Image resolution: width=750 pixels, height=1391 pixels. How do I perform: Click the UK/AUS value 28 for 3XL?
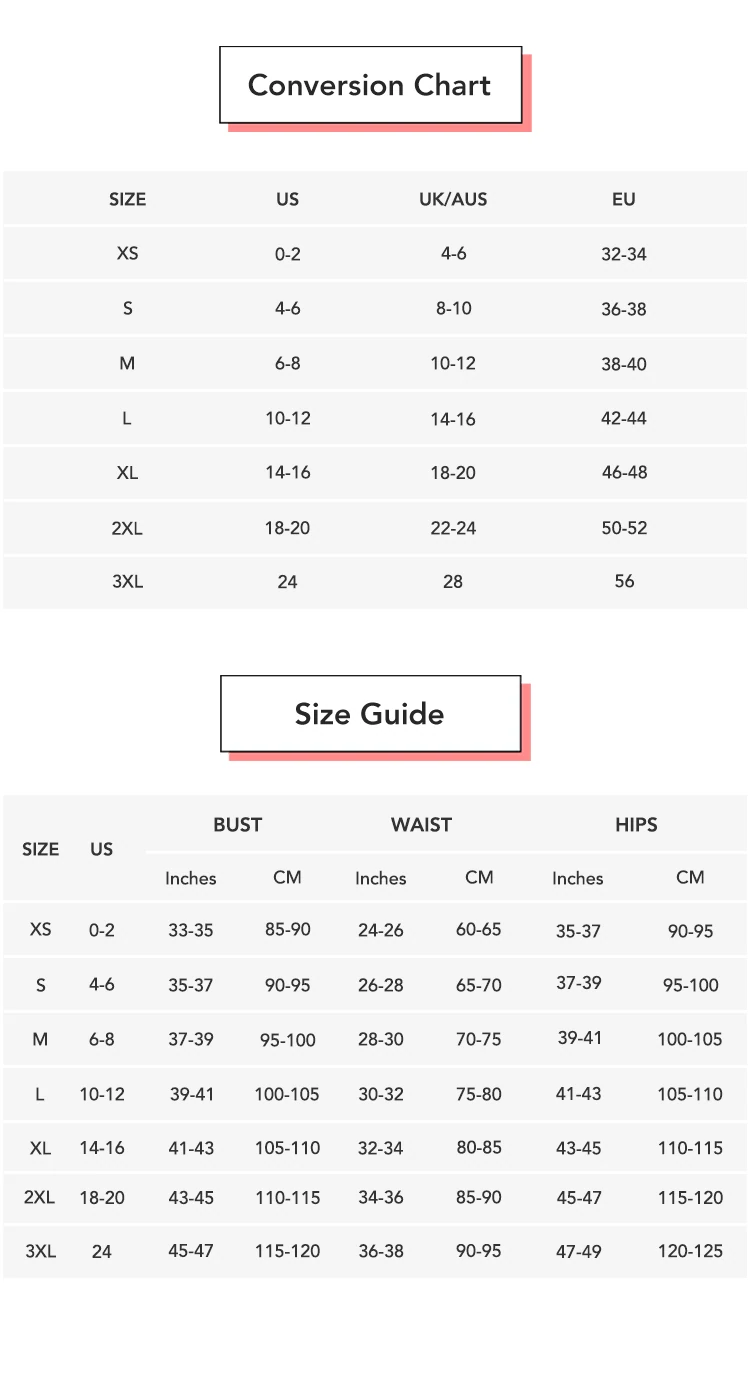pyautogui.click(x=453, y=581)
